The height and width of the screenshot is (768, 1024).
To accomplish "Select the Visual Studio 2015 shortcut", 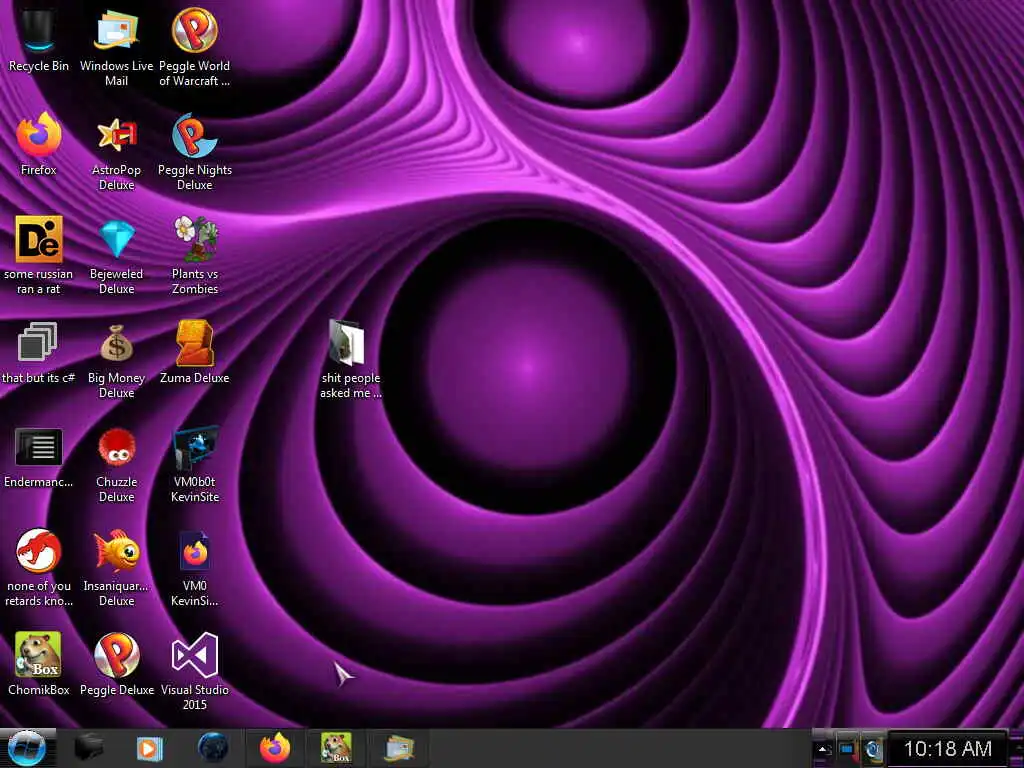I will tap(195, 671).
